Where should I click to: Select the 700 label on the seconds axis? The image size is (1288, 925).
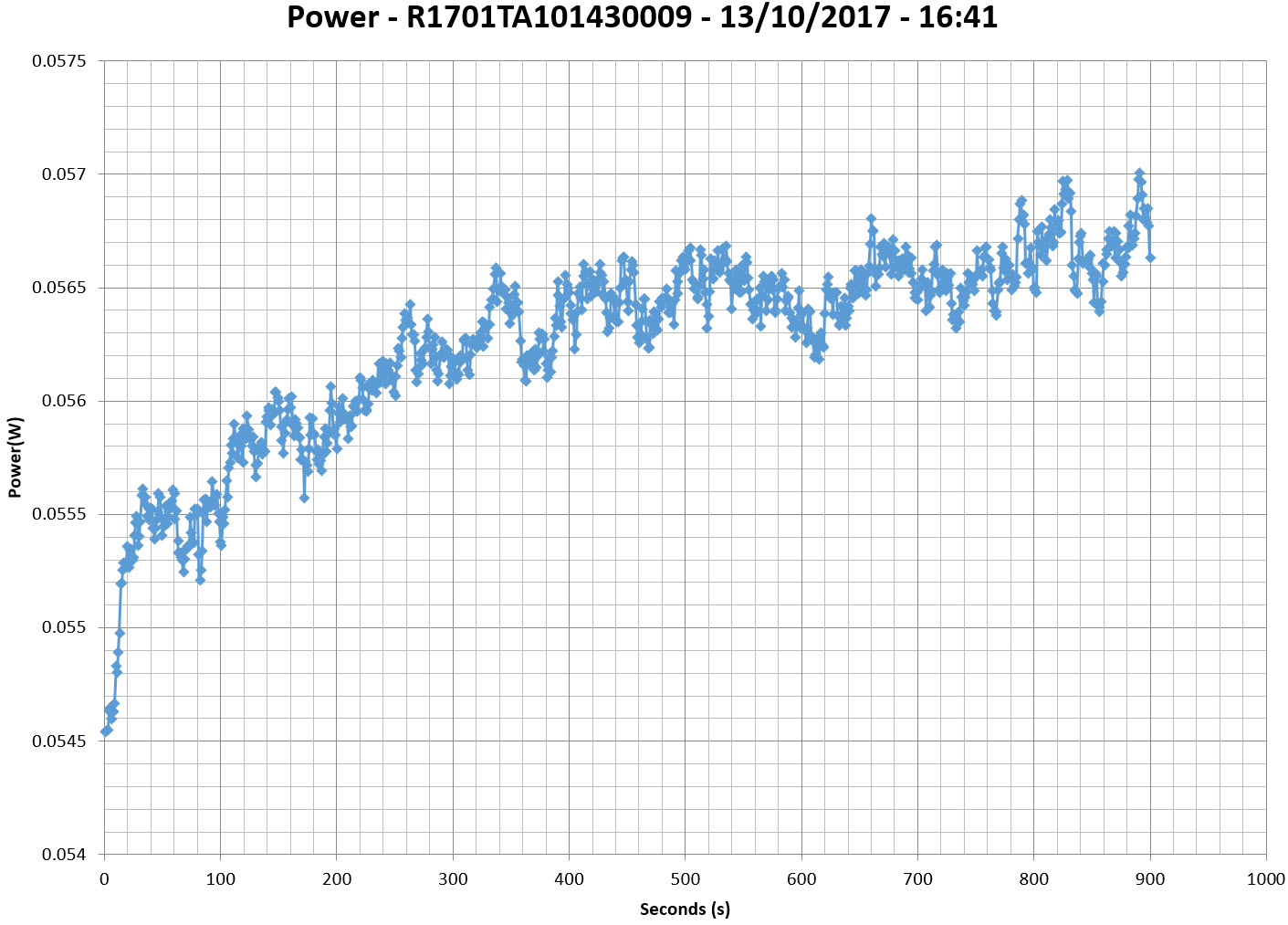click(x=917, y=879)
